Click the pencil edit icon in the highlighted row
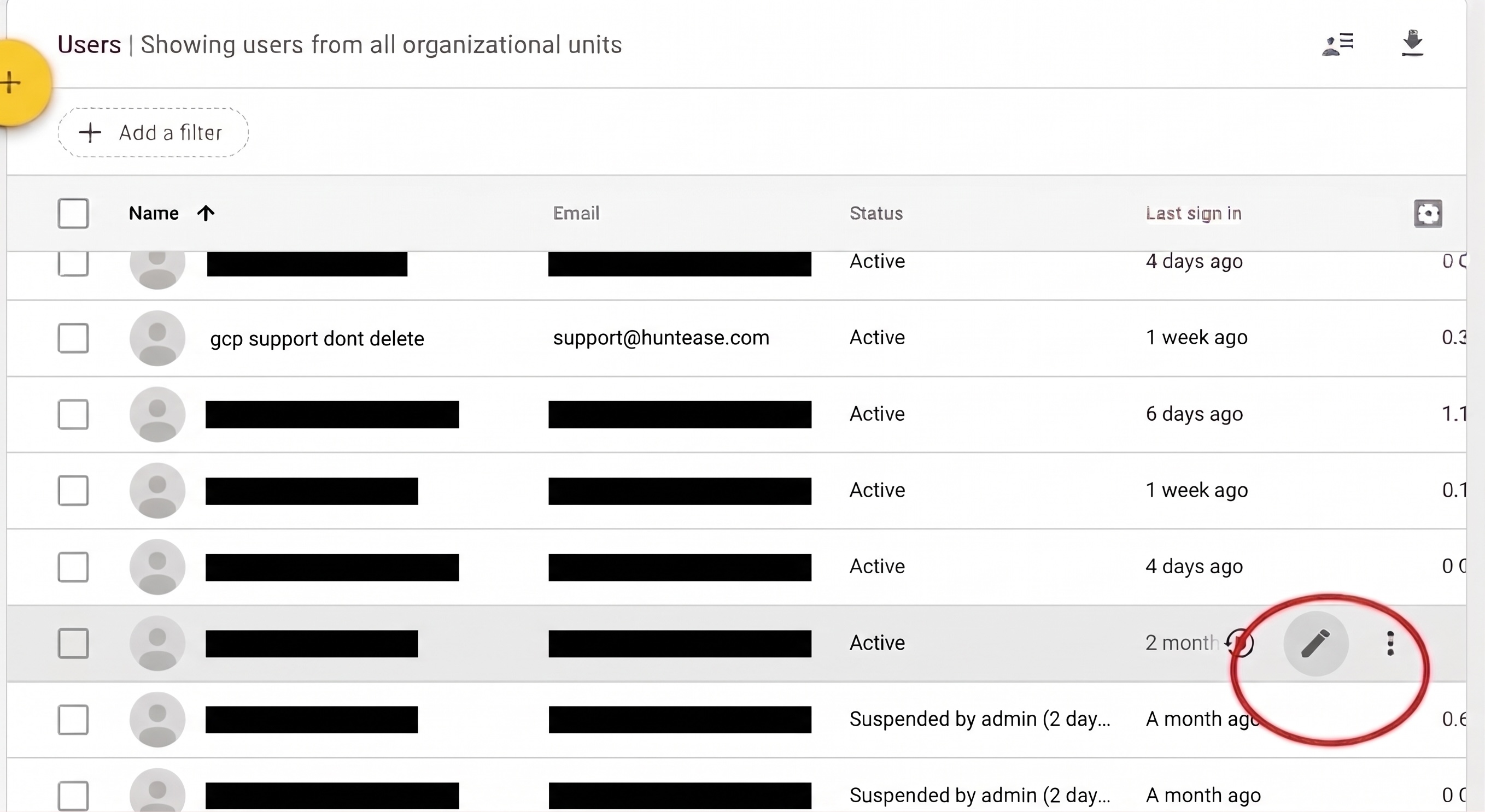 1316,643
